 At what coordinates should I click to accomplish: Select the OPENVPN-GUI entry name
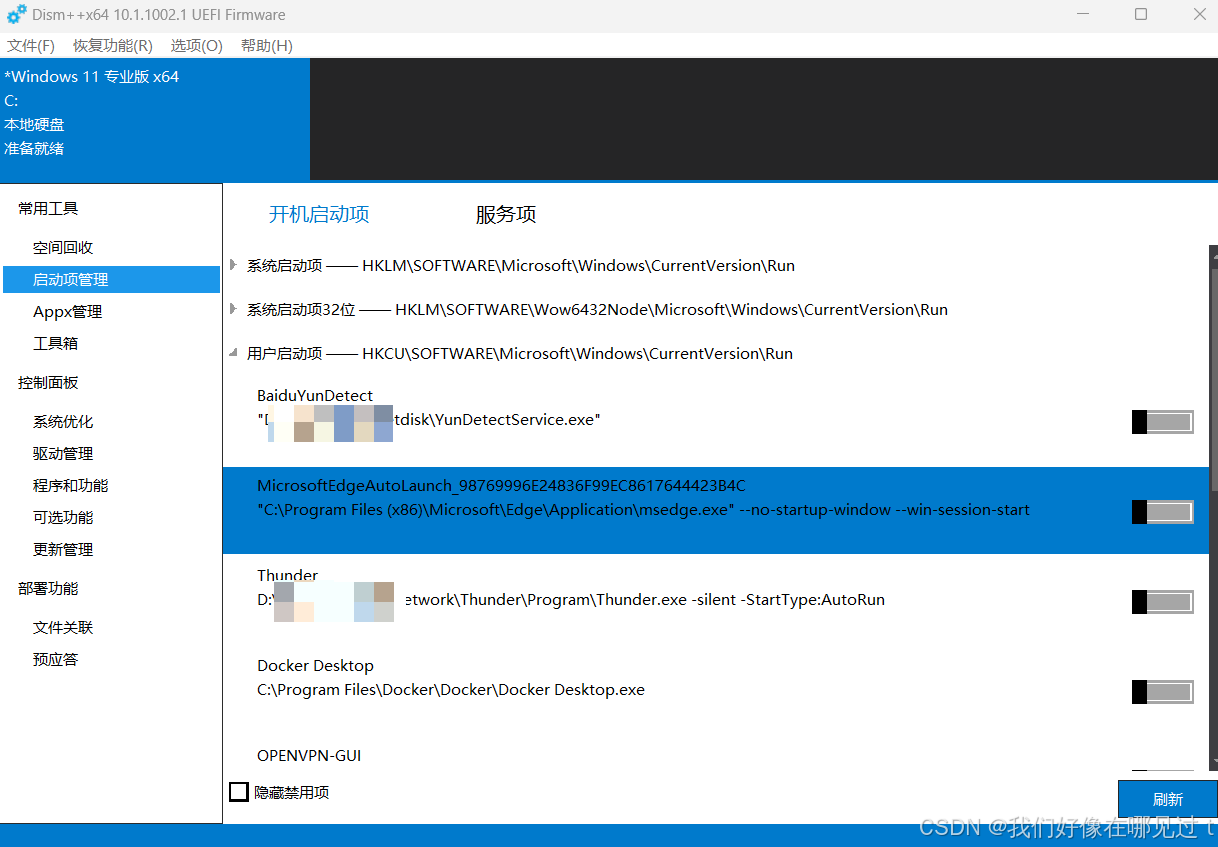[x=309, y=756]
